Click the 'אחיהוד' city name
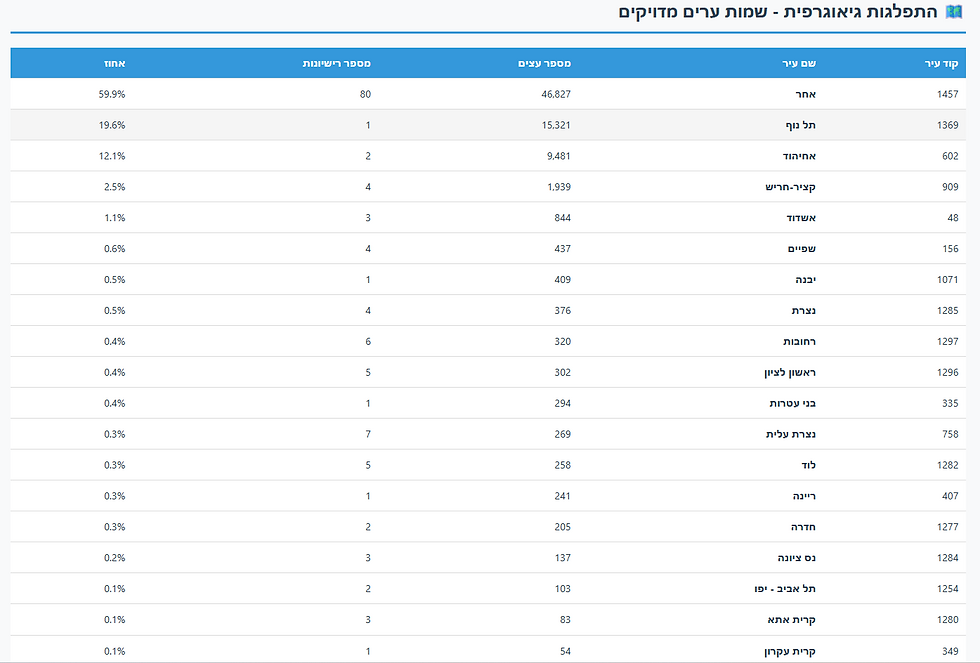This screenshot has height=663, width=980. click(x=800, y=156)
